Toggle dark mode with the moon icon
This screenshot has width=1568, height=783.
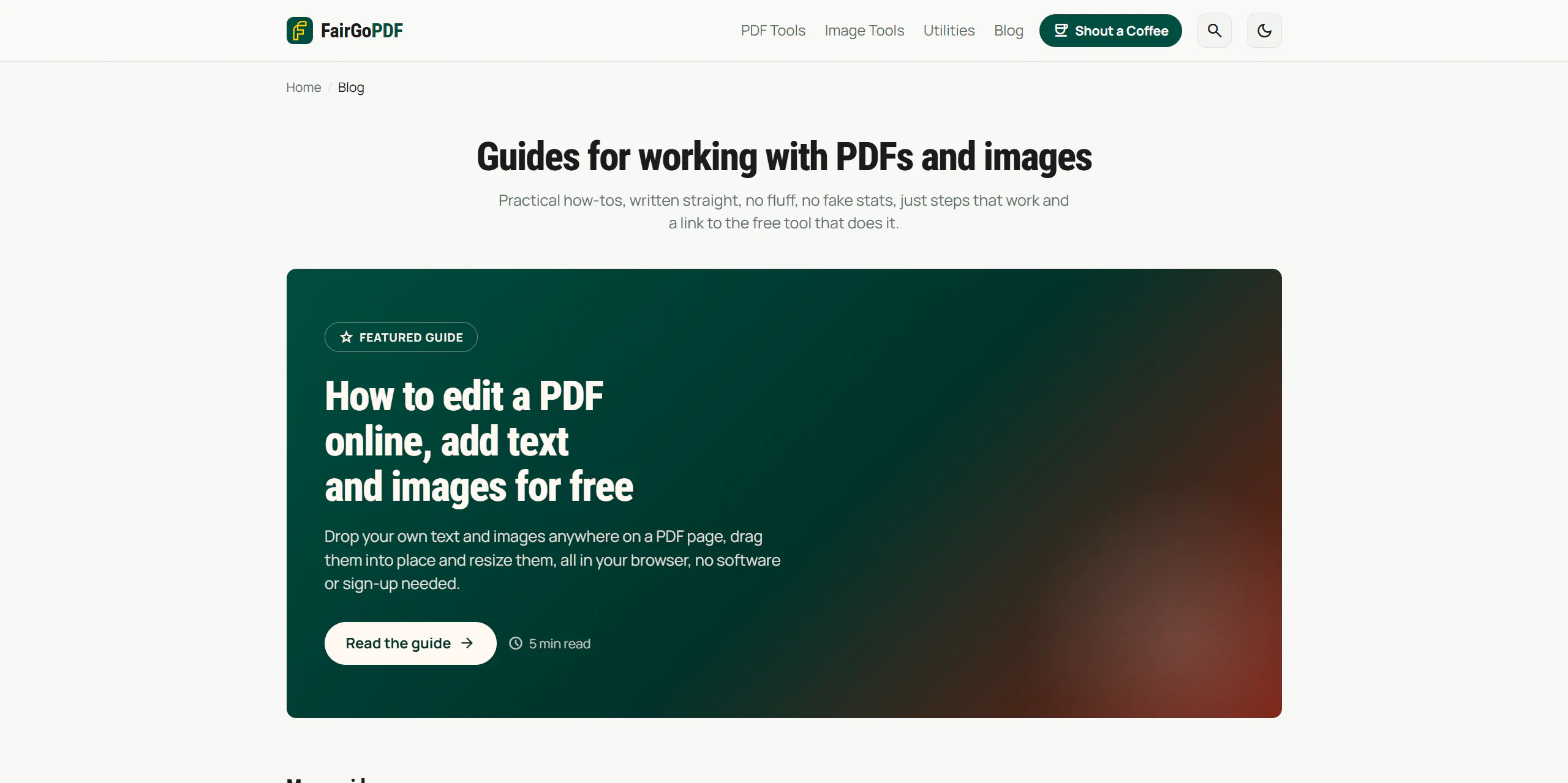click(1264, 31)
